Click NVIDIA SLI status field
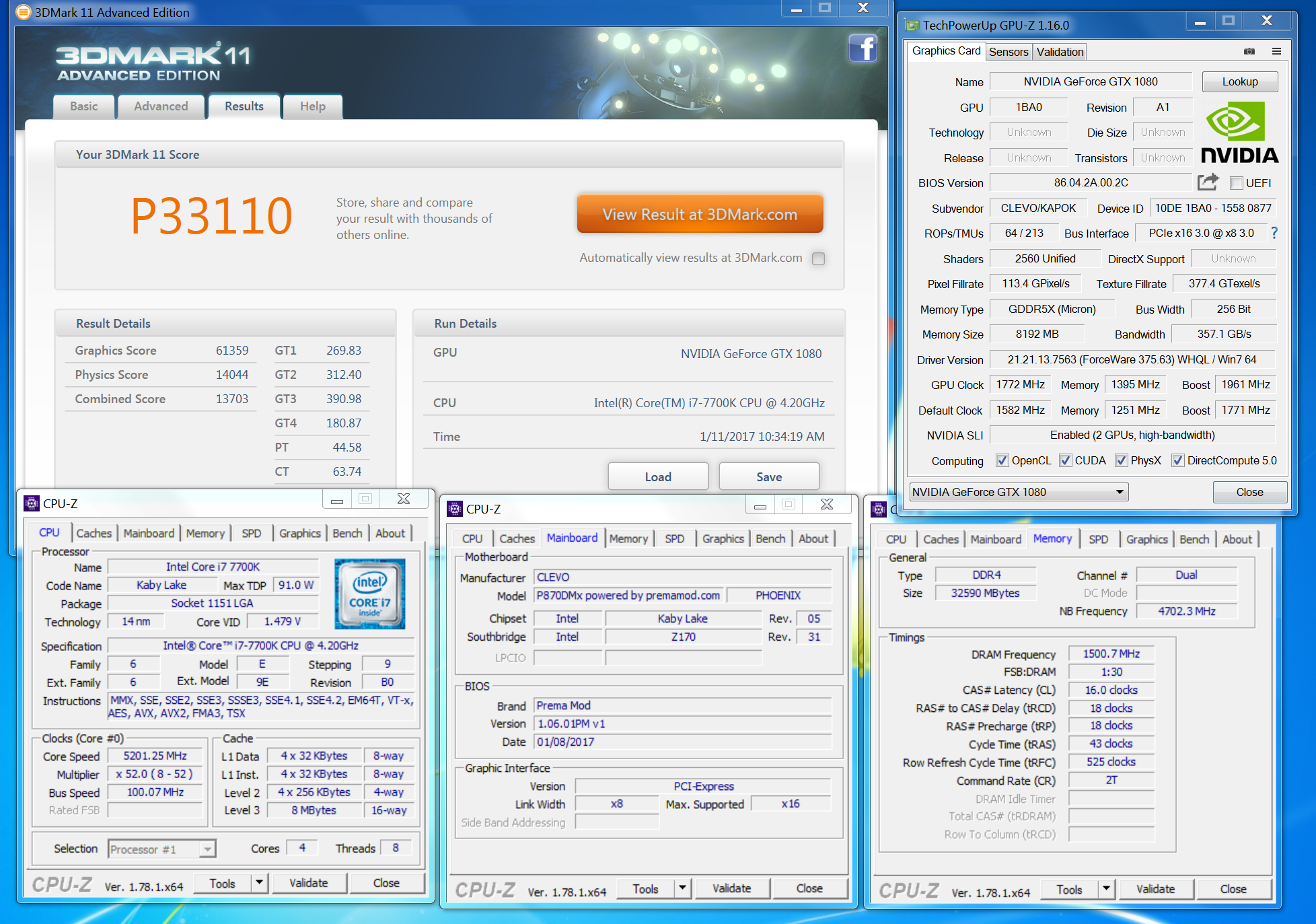 point(1132,435)
